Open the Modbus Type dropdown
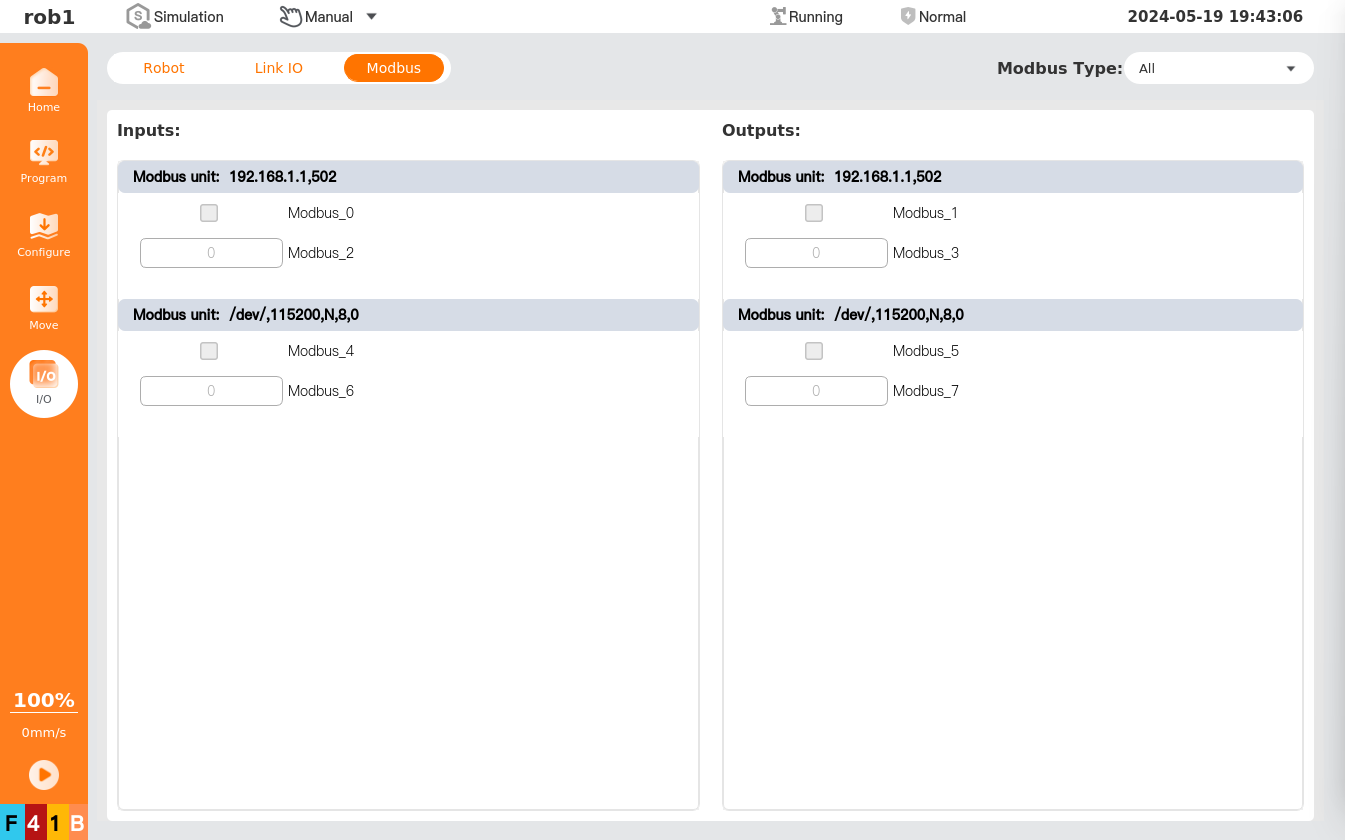Image resolution: width=1345 pixels, height=840 pixels. coord(1218,68)
